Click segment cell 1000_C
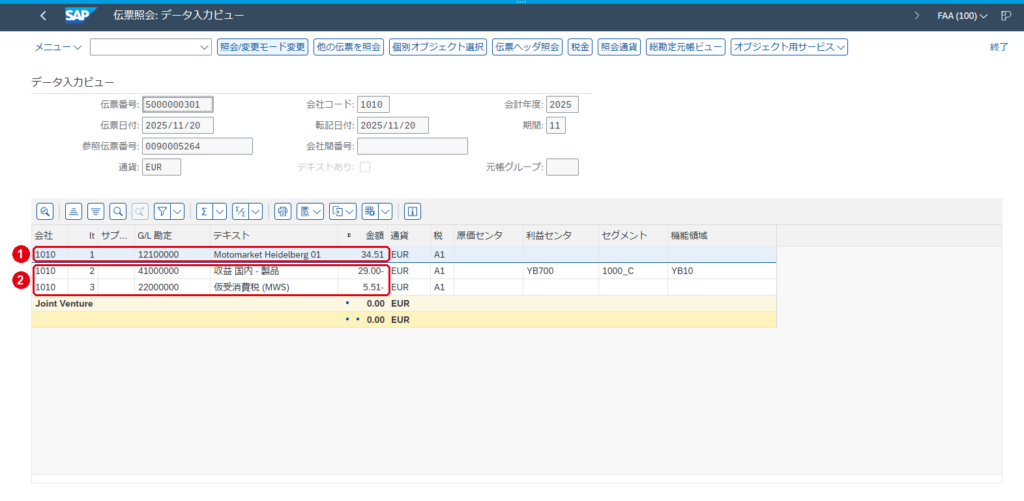The width and height of the screenshot is (1024, 501). point(632,270)
